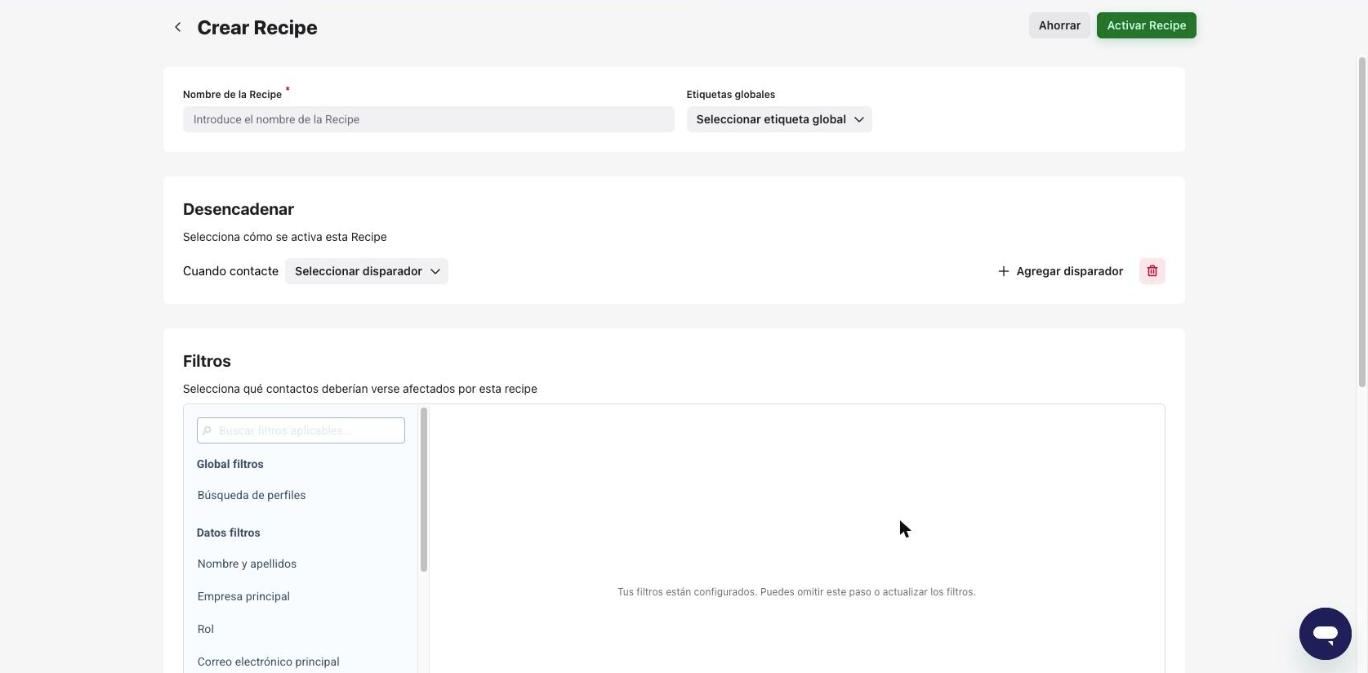Open the Seleccionar etiqueta global dropdown
Screen dimensions: 1368x673
pos(779,119)
